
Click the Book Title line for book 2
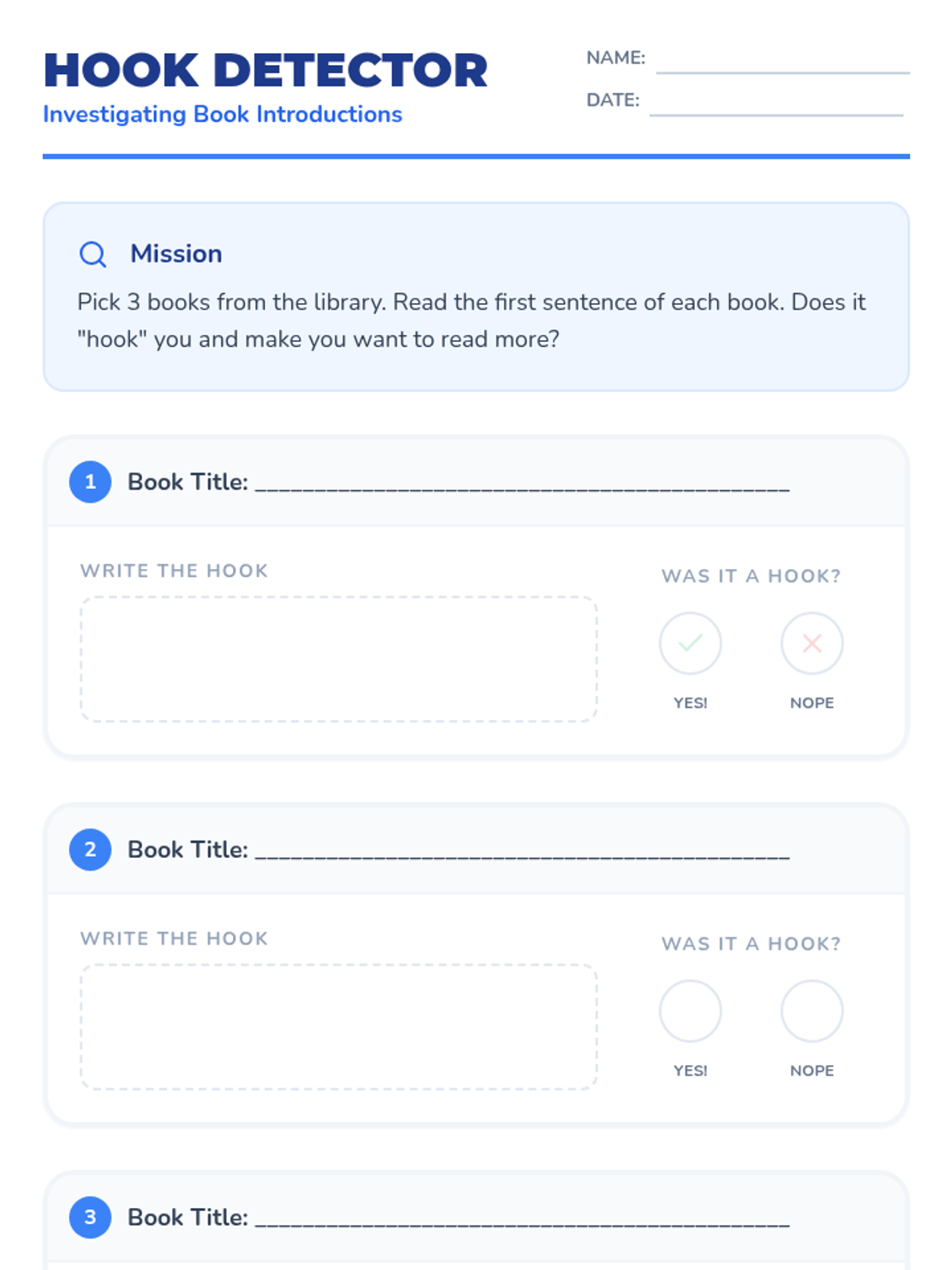coord(522,851)
